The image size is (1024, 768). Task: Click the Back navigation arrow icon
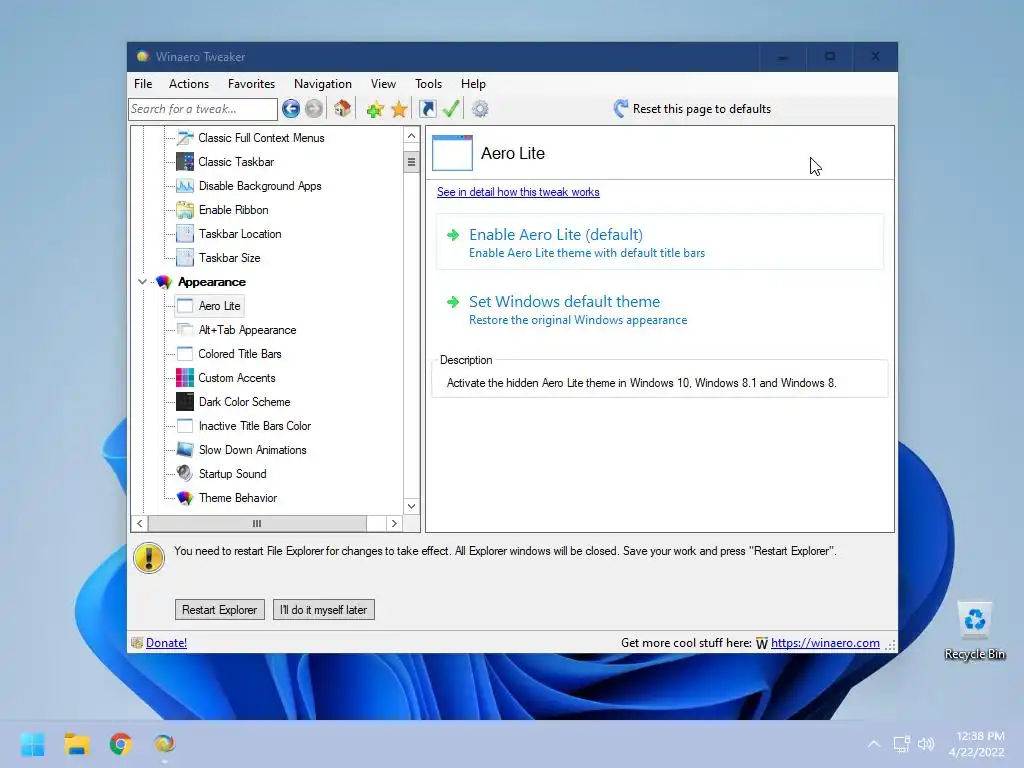291,108
